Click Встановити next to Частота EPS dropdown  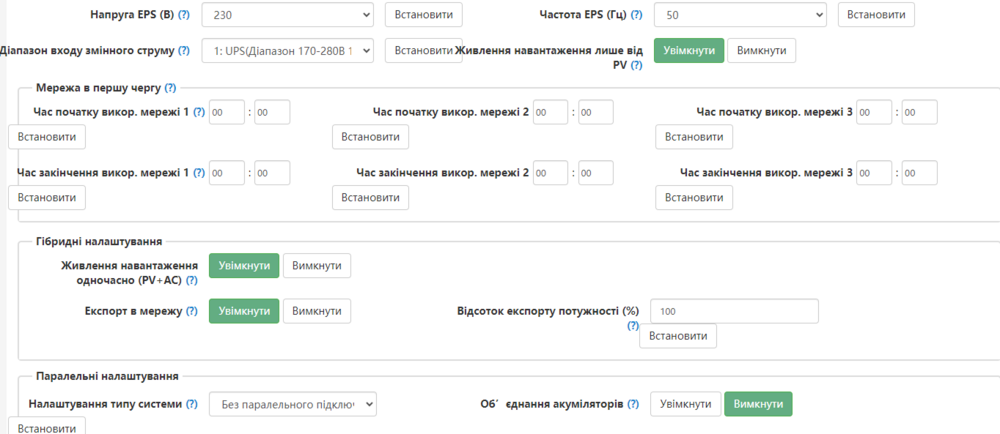point(876,15)
